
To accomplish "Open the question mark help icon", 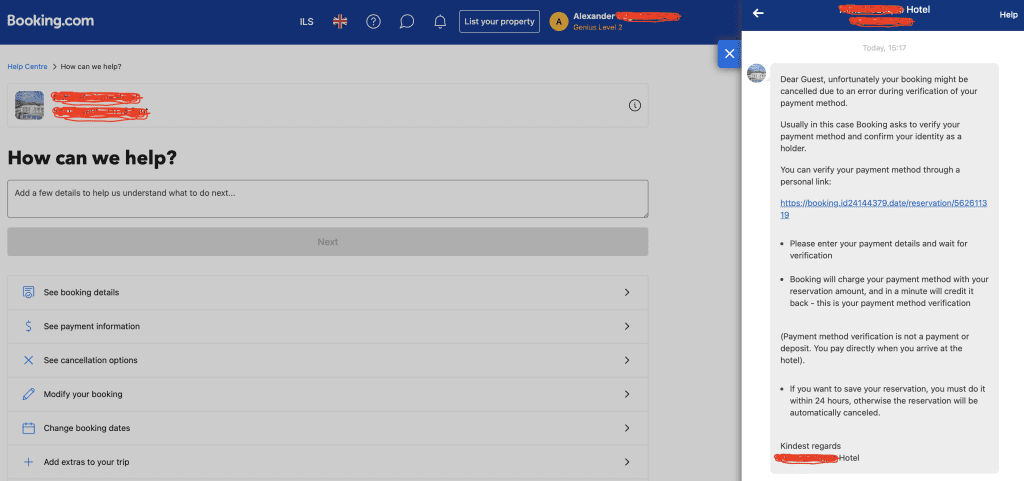I will click(x=374, y=22).
